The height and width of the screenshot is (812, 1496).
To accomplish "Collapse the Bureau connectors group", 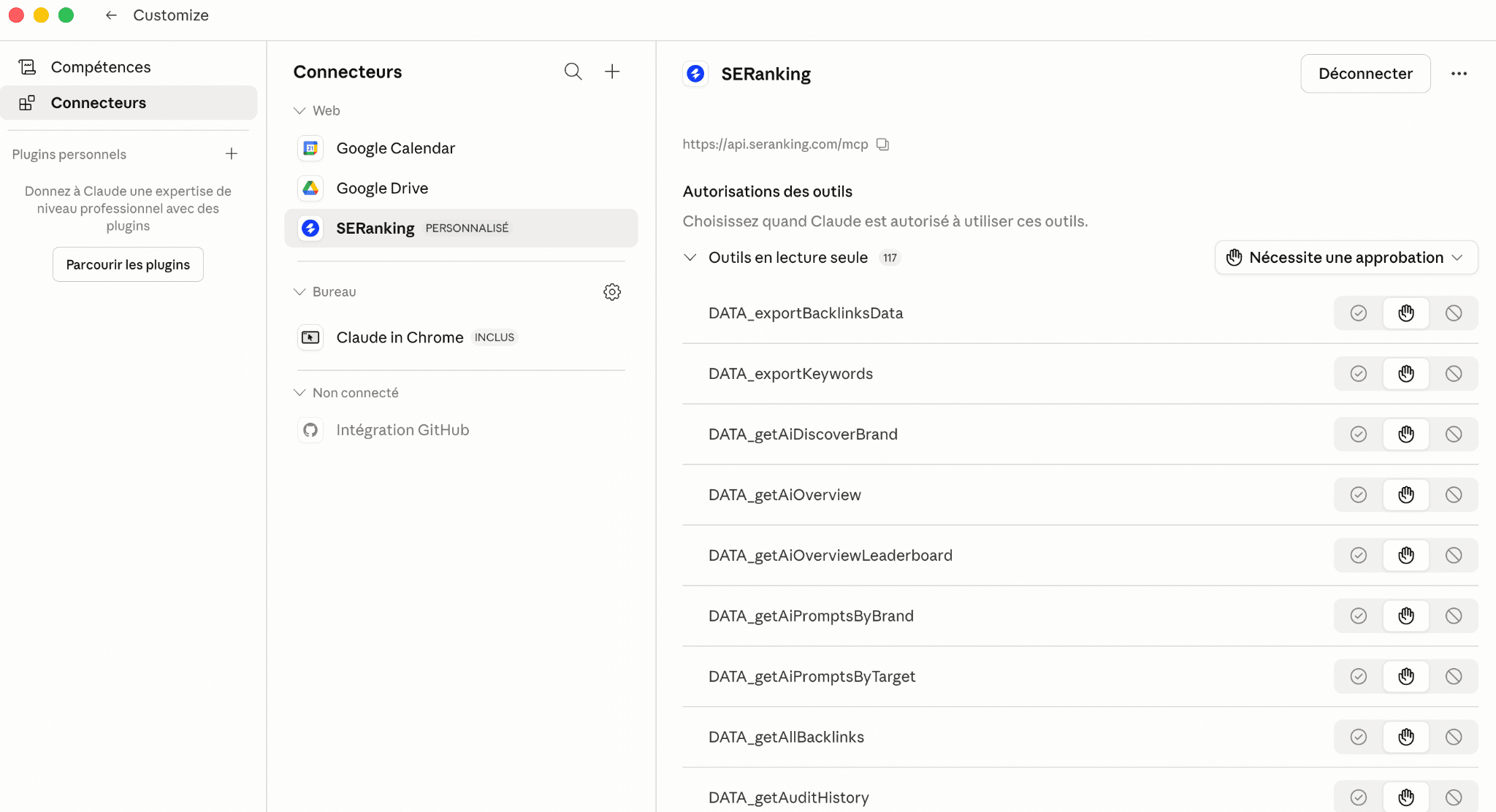I will pyautogui.click(x=299, y=292).
